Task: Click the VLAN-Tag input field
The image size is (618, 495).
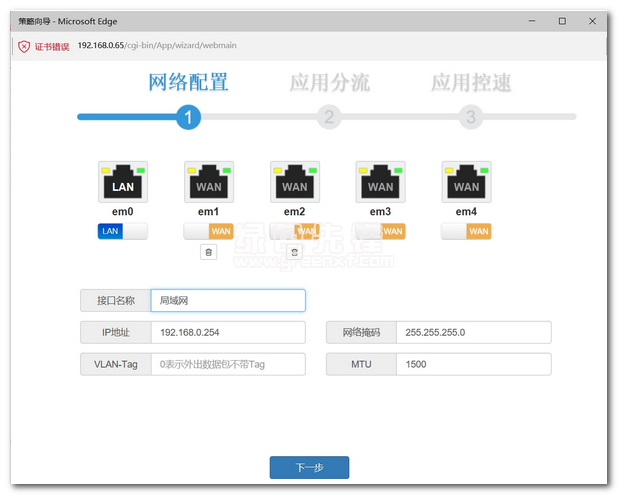Action: click(228, 364)
